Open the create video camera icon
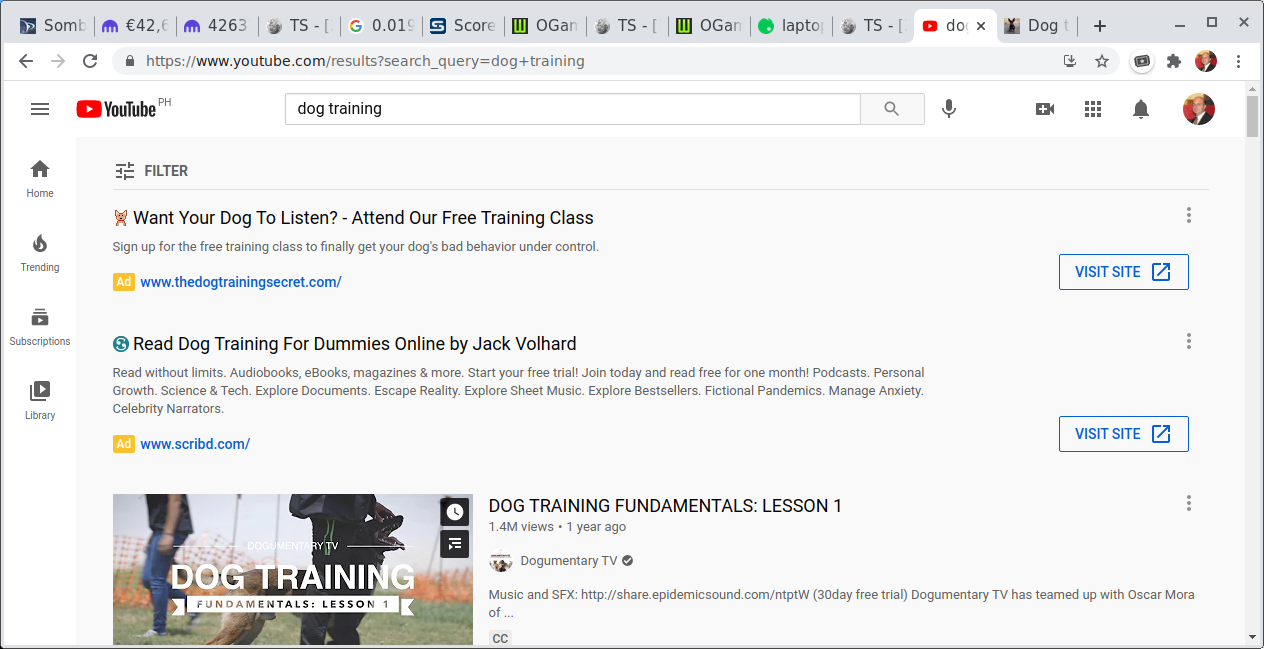 tap(1045, 109)
